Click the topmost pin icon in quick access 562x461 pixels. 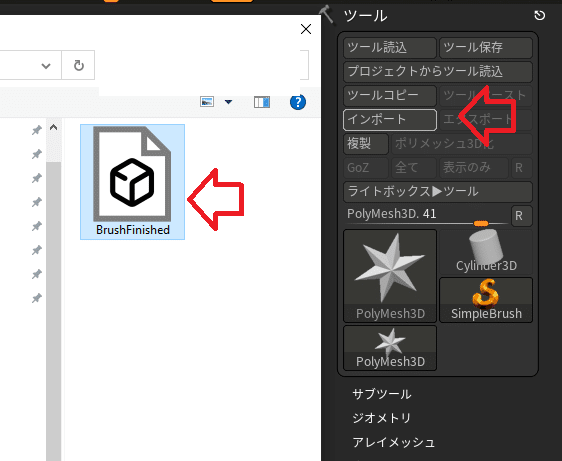[37, 130]
